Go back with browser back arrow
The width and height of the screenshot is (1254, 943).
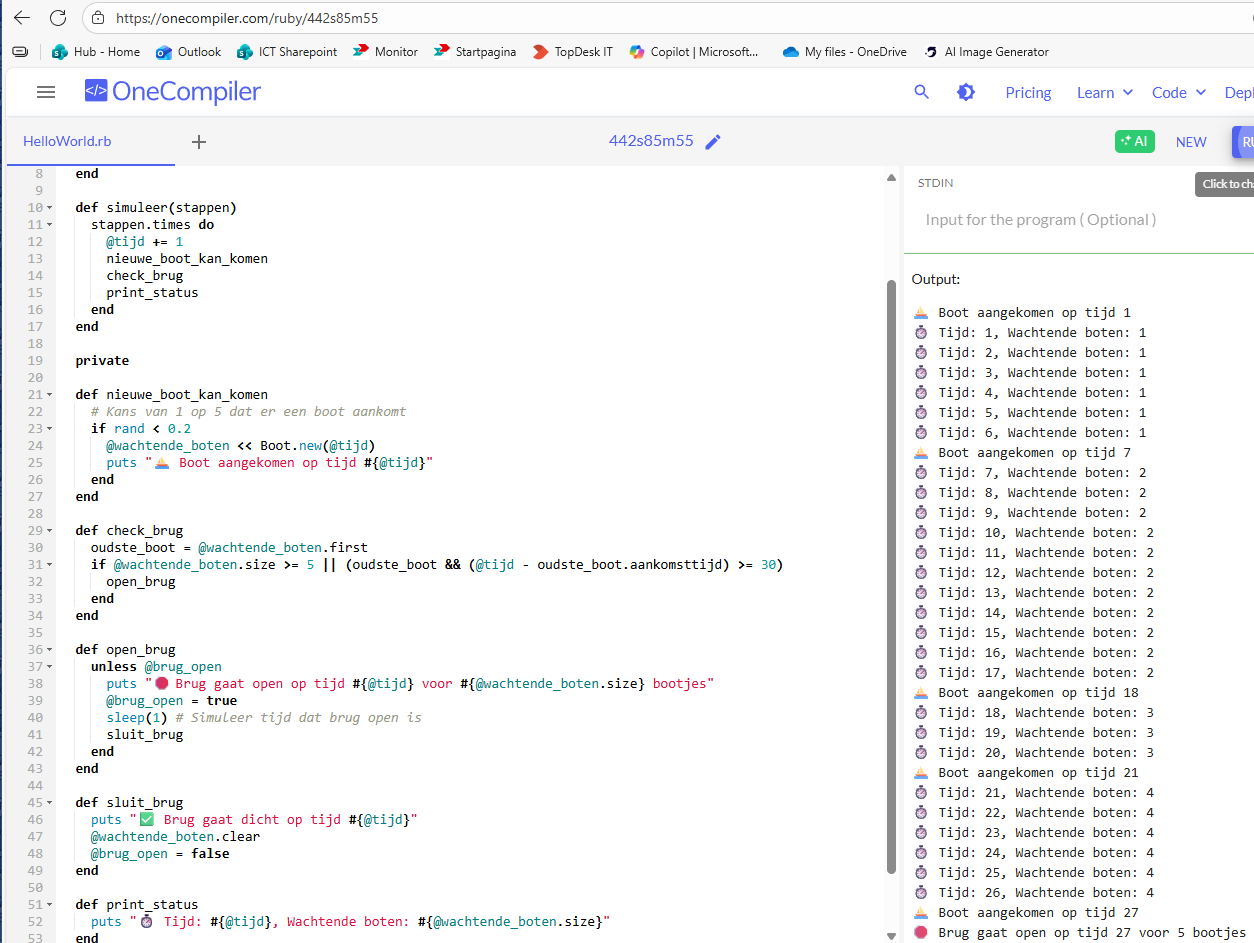[21, 18]
